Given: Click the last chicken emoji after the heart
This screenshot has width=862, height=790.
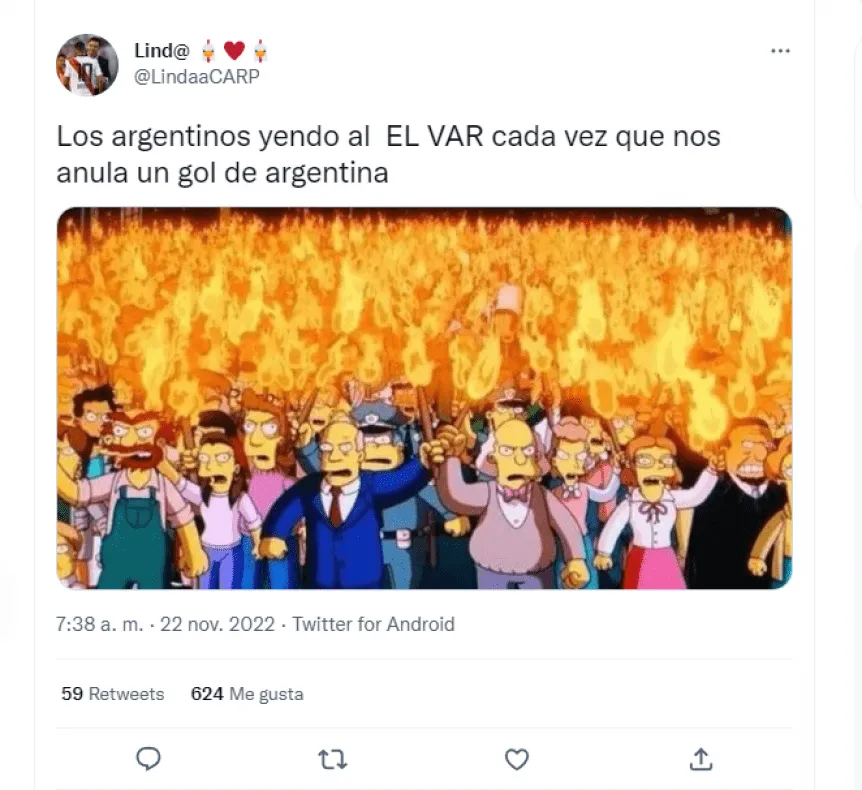Looking at the screenshot, I should (x=260, y=51).
